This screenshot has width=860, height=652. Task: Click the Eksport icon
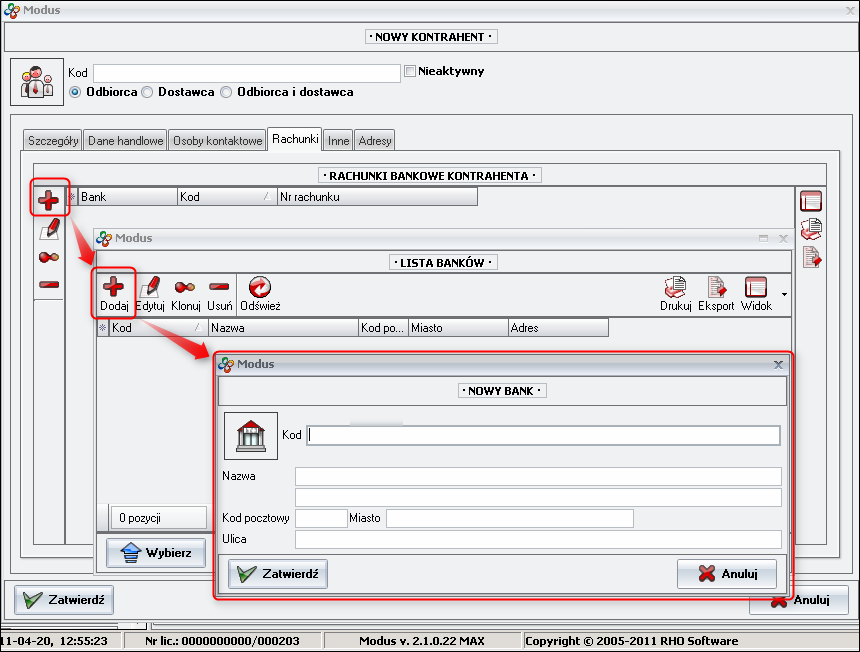coord(716,288)
